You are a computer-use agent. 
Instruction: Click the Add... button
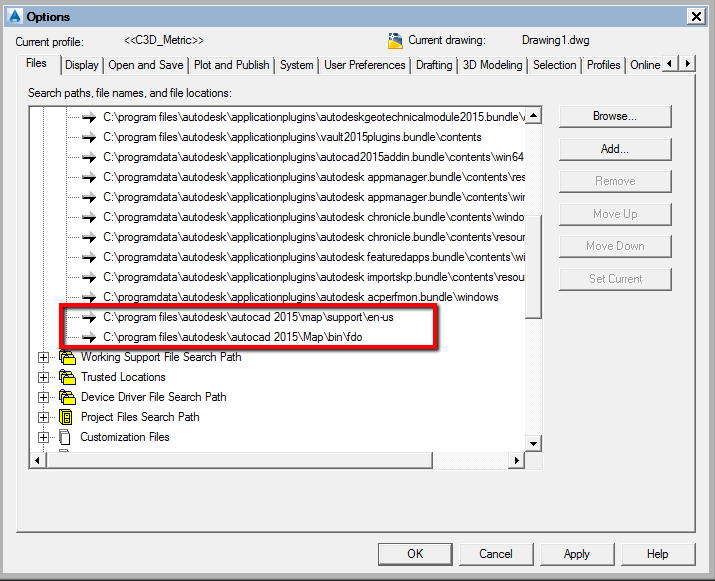(x=615, y=149)
